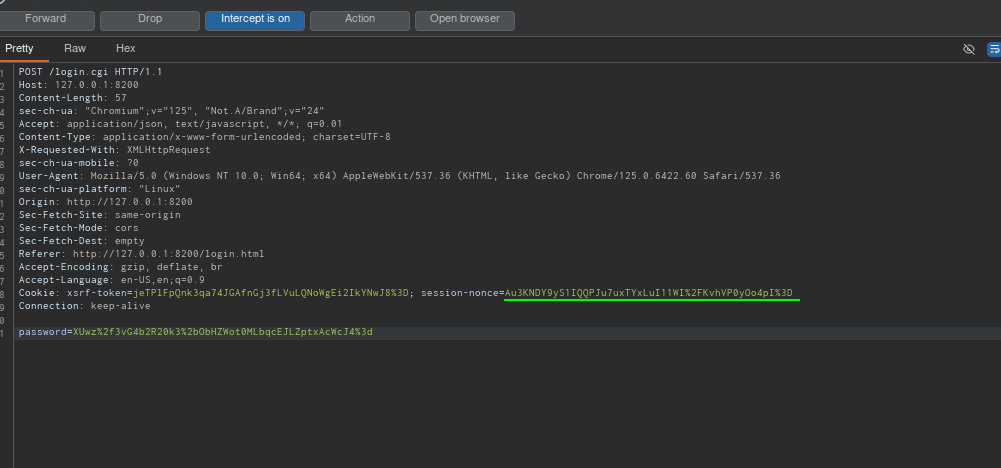
Task: Click the underlined session-nonce cookie value
Action: pos(648,293)
